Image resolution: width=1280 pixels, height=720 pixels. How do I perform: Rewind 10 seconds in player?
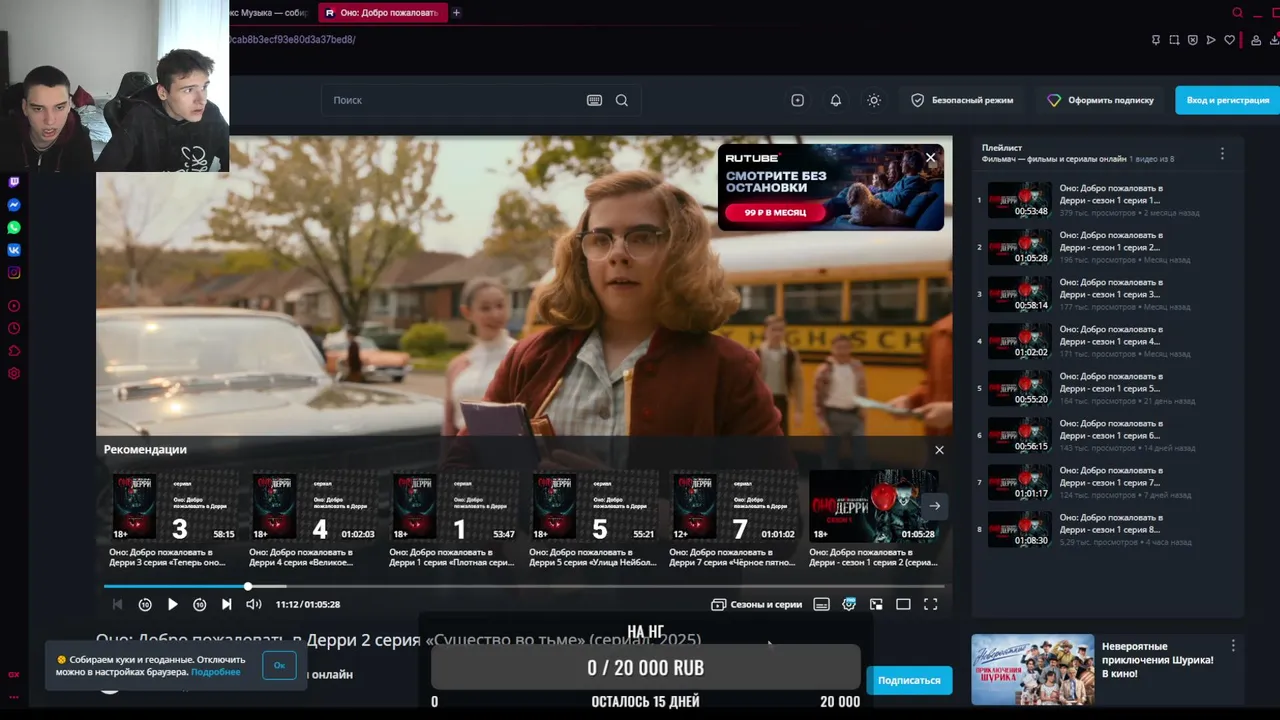[x=145, y=604]
